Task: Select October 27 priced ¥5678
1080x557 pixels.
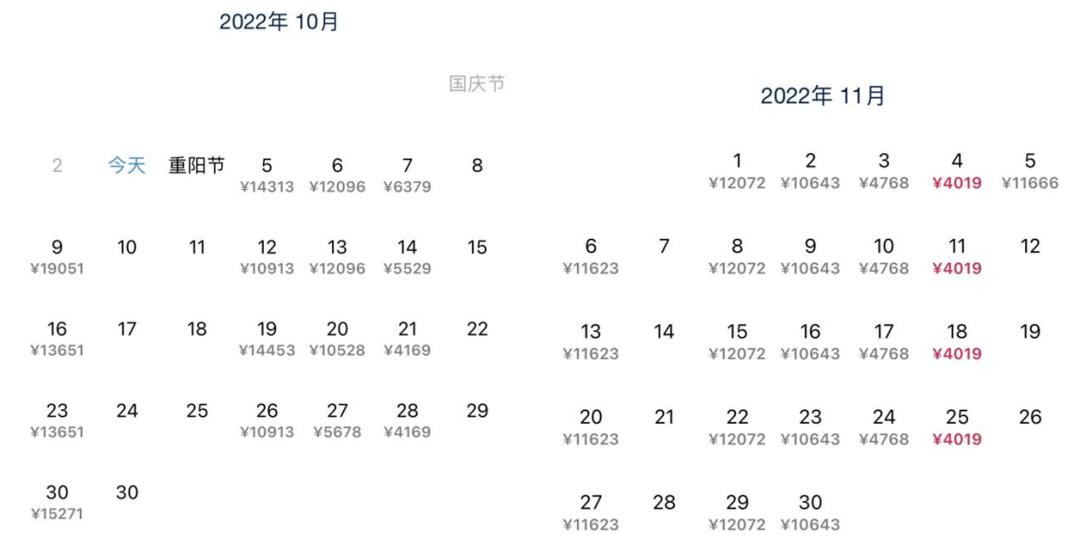Action: (337, 420)
